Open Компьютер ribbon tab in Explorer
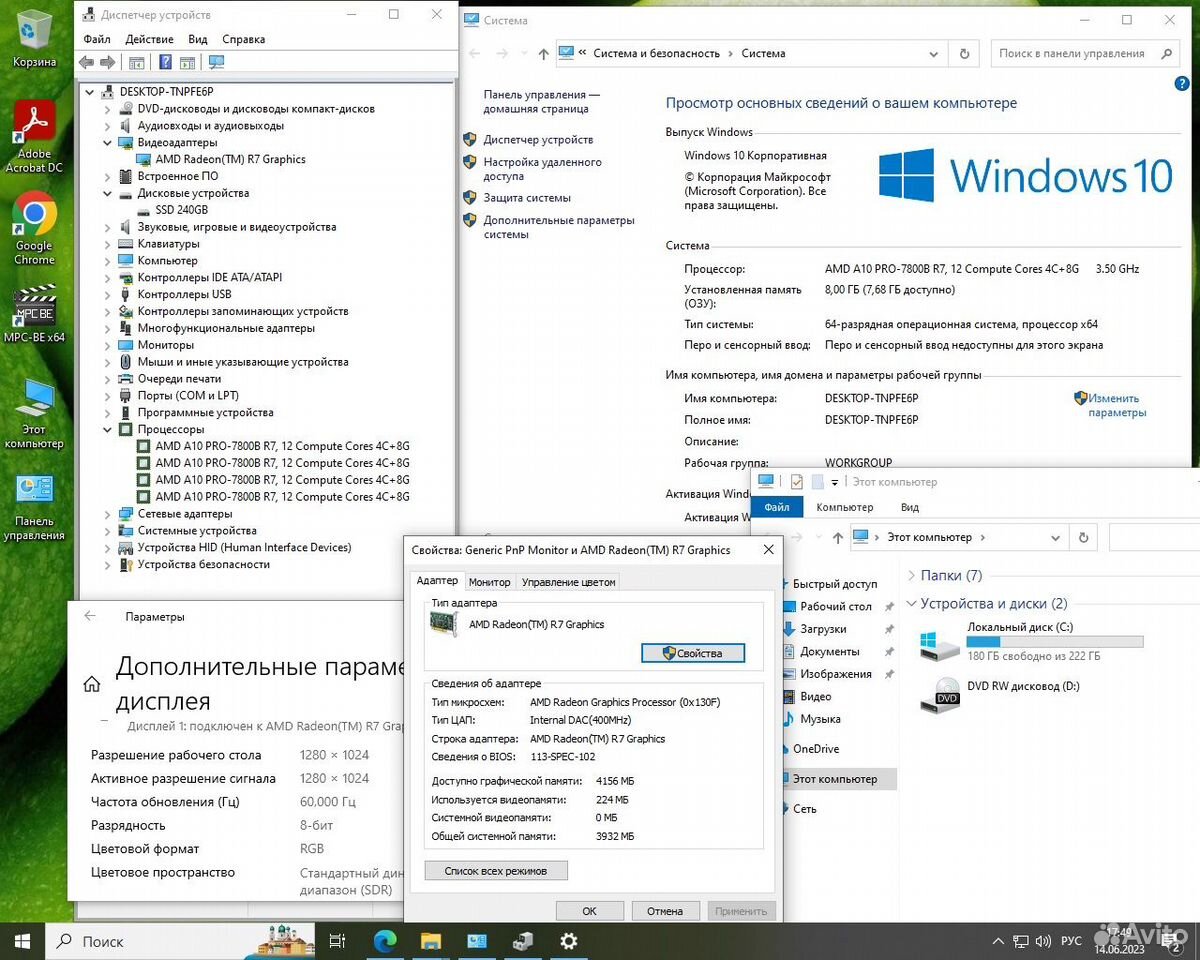The height and width of the screenshot is (960, 1200). (x=845, y=507)
